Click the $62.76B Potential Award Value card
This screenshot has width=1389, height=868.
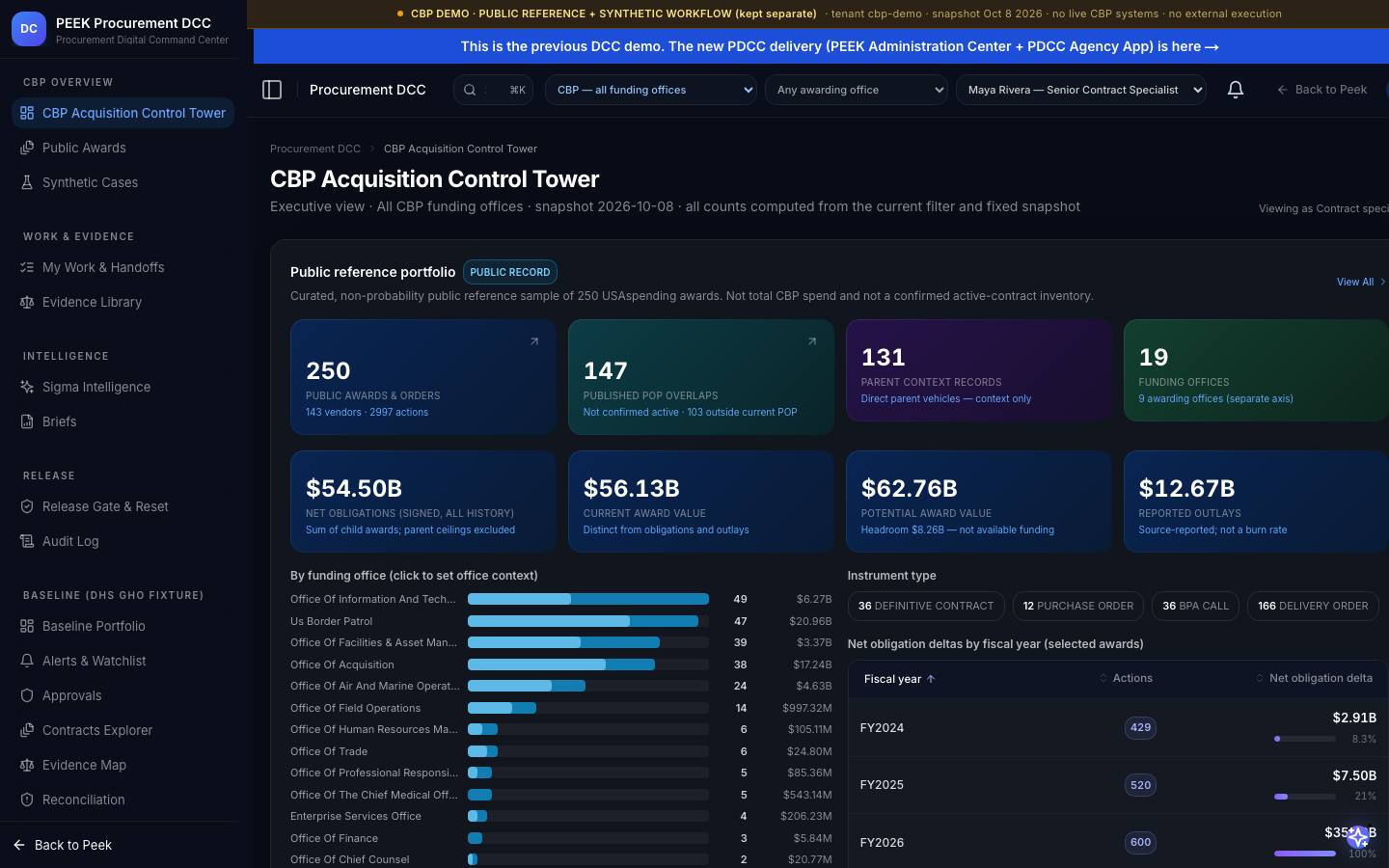[979, 502]
